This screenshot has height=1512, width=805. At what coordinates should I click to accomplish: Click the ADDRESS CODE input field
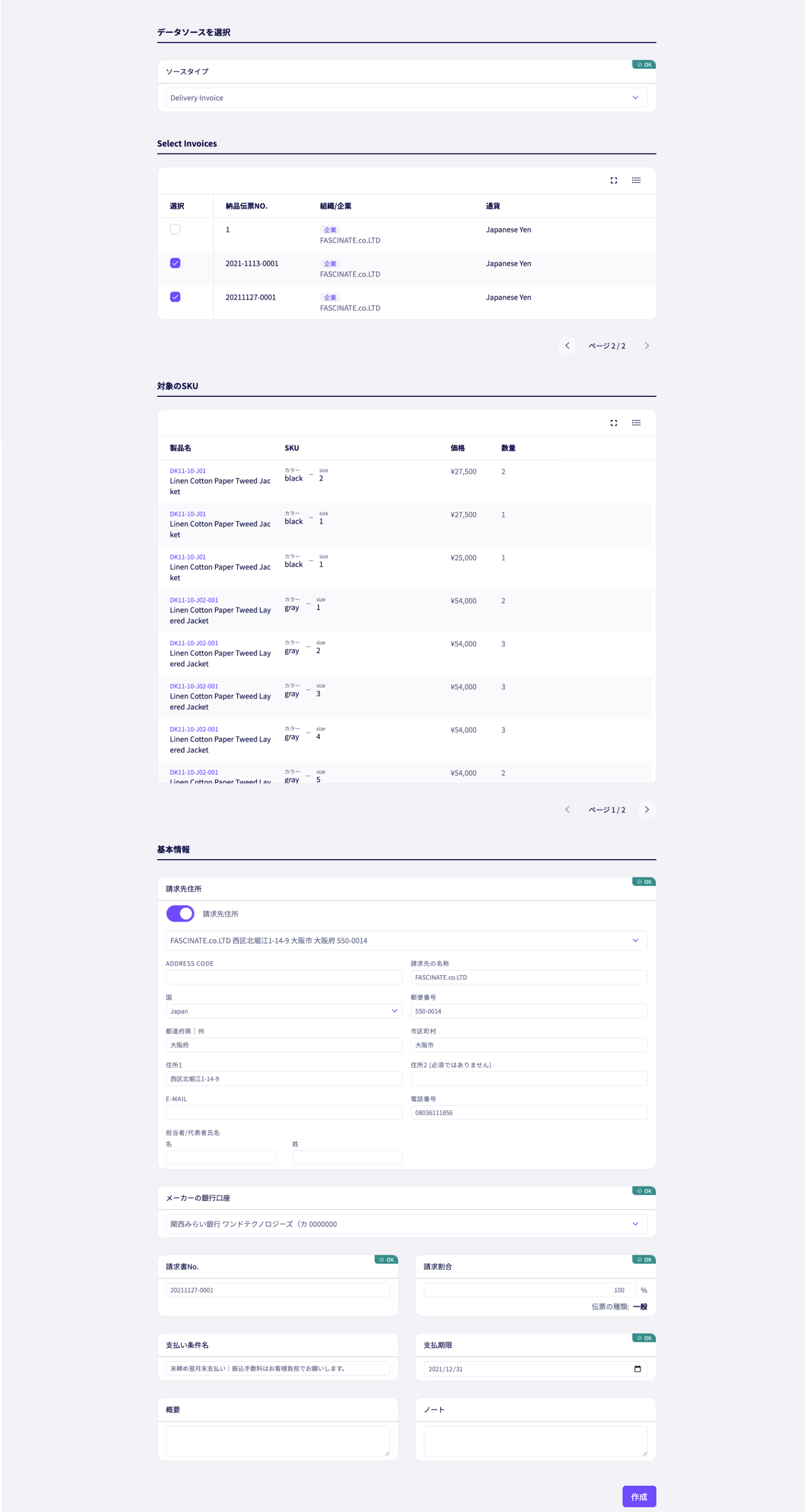284,977
